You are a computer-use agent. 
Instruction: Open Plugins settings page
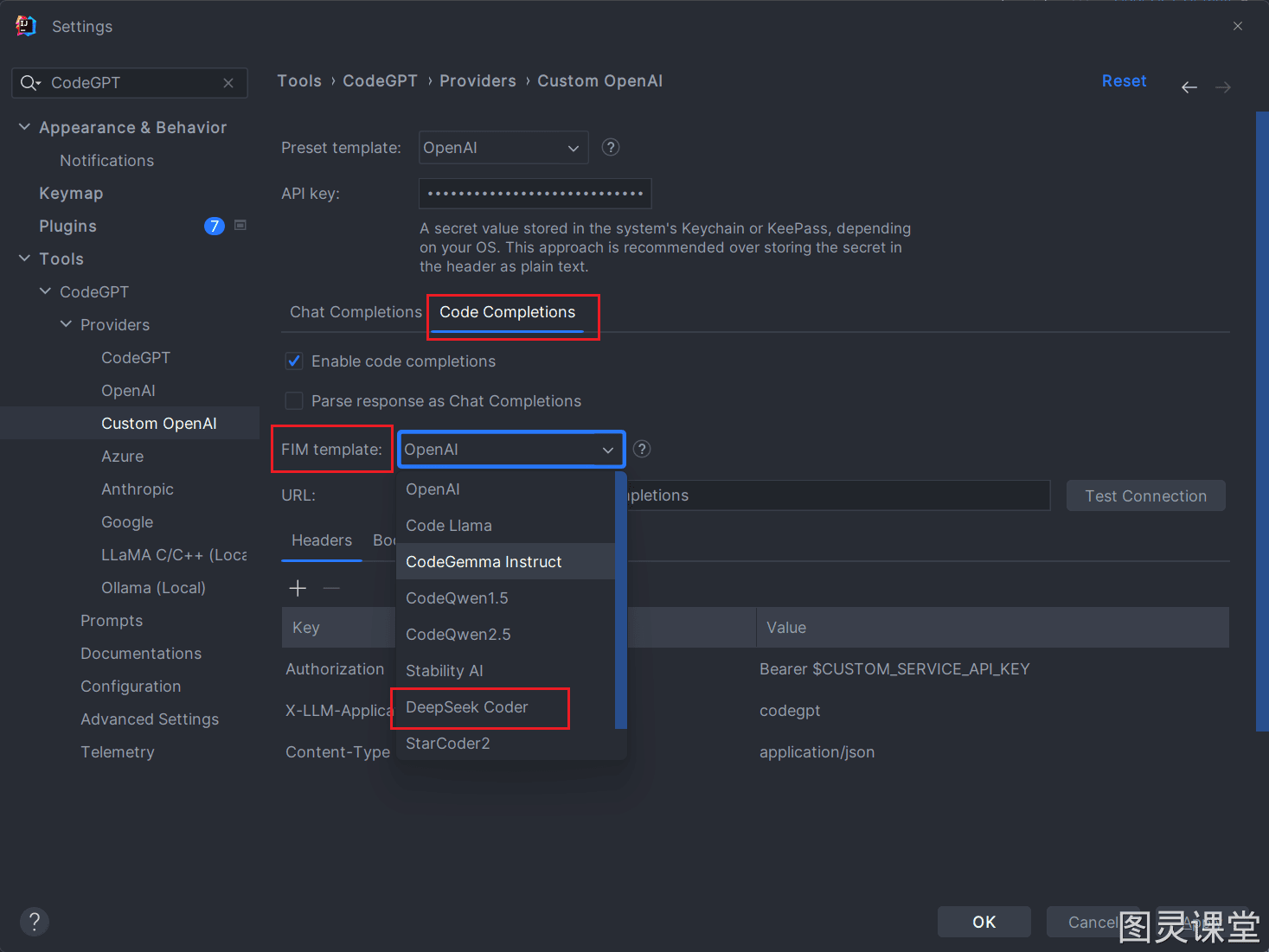[67, 226]
